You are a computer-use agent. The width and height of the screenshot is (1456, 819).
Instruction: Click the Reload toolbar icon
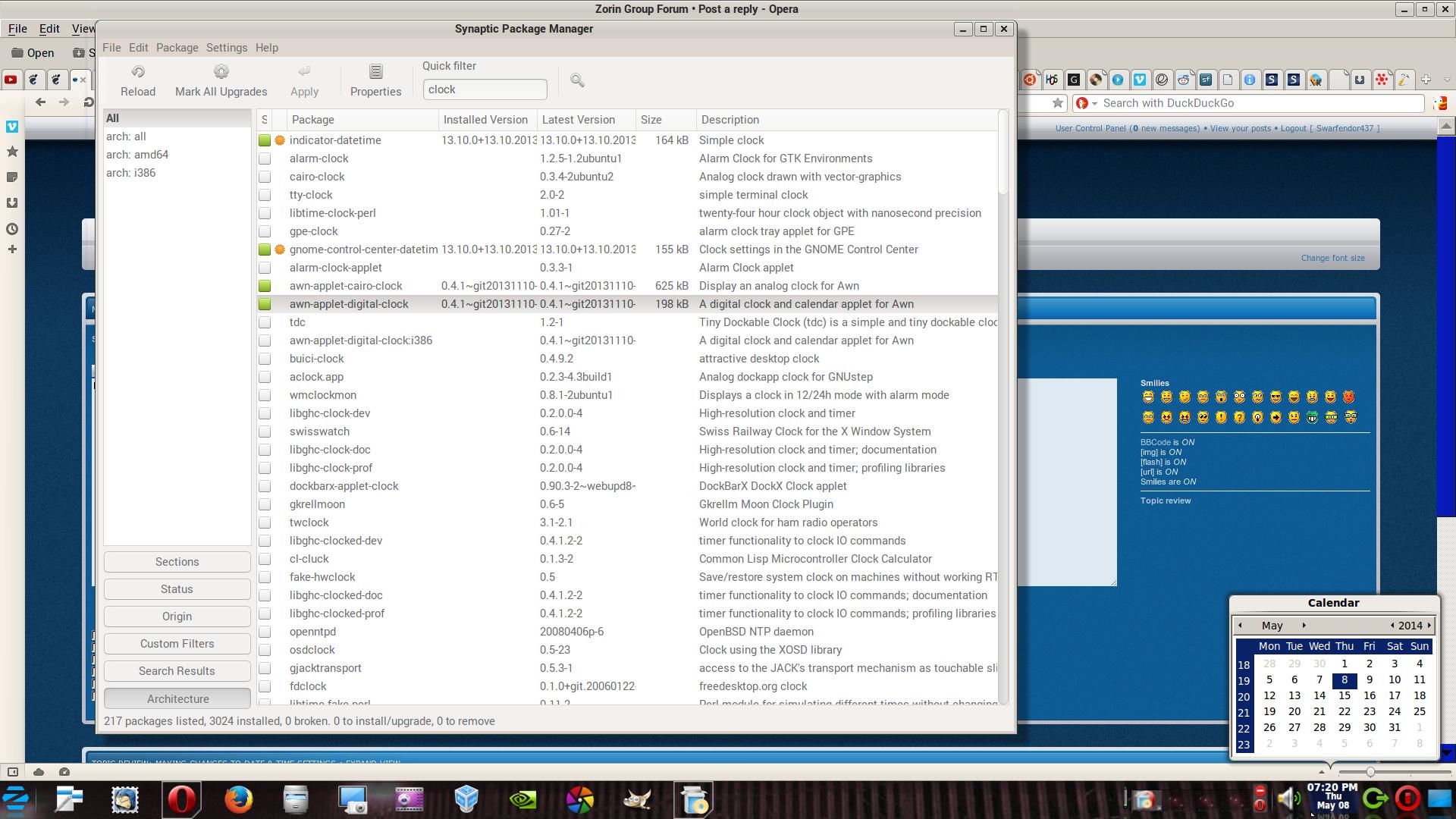point(138,72)
